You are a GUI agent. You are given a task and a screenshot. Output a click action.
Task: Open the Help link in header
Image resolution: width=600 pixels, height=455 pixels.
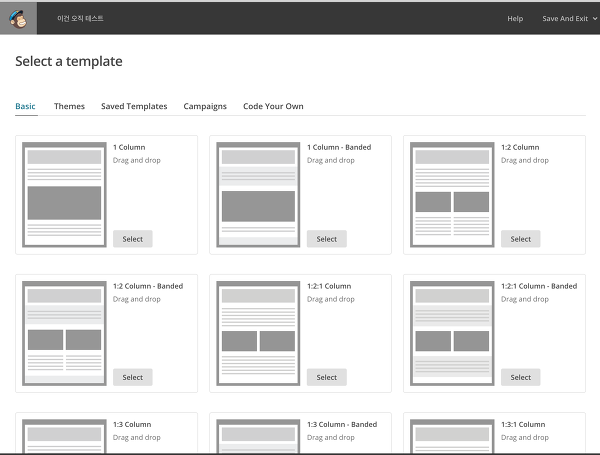tap(515, 18)
